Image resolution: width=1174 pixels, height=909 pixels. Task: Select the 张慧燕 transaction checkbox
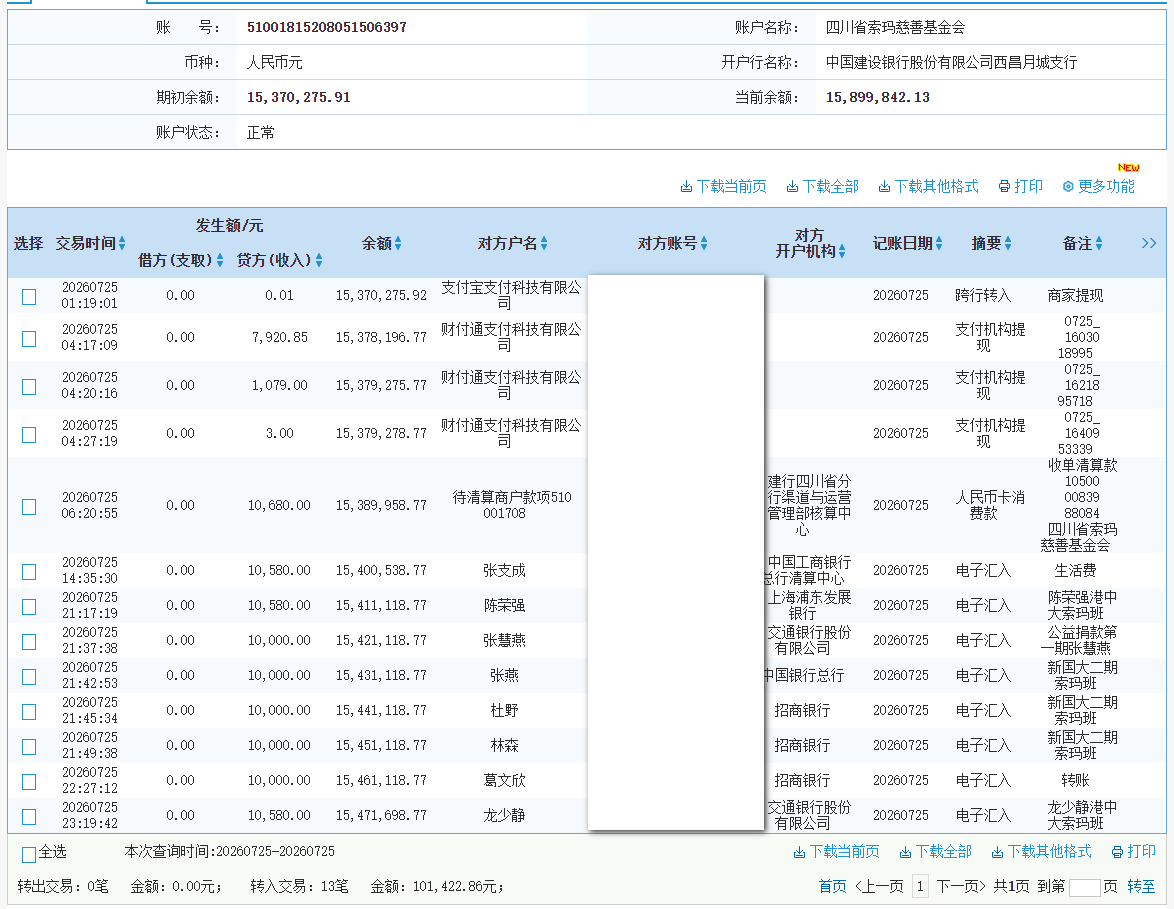pyautogui.click(x=29, y=642)
